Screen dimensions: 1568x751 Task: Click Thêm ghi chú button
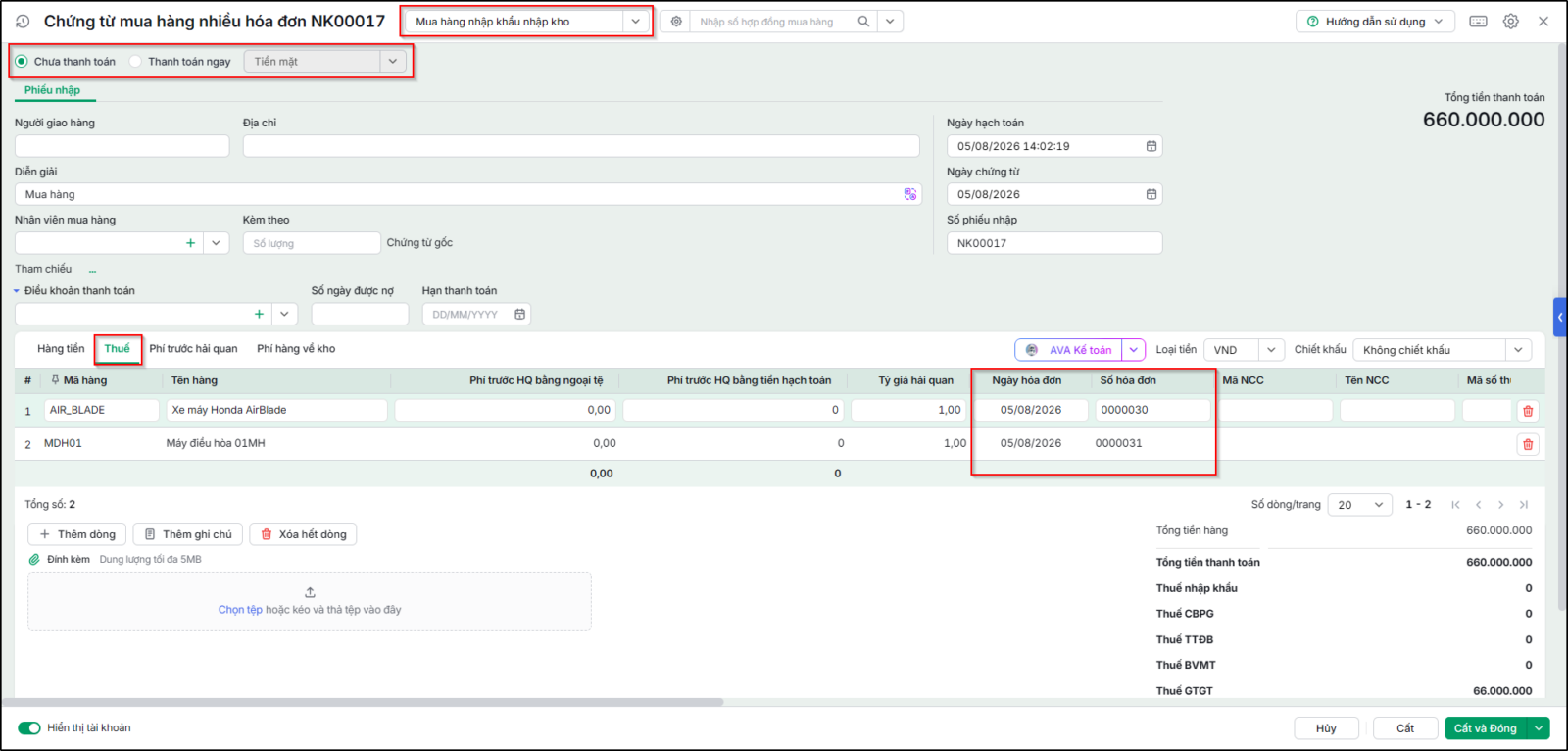click(188, 534)
